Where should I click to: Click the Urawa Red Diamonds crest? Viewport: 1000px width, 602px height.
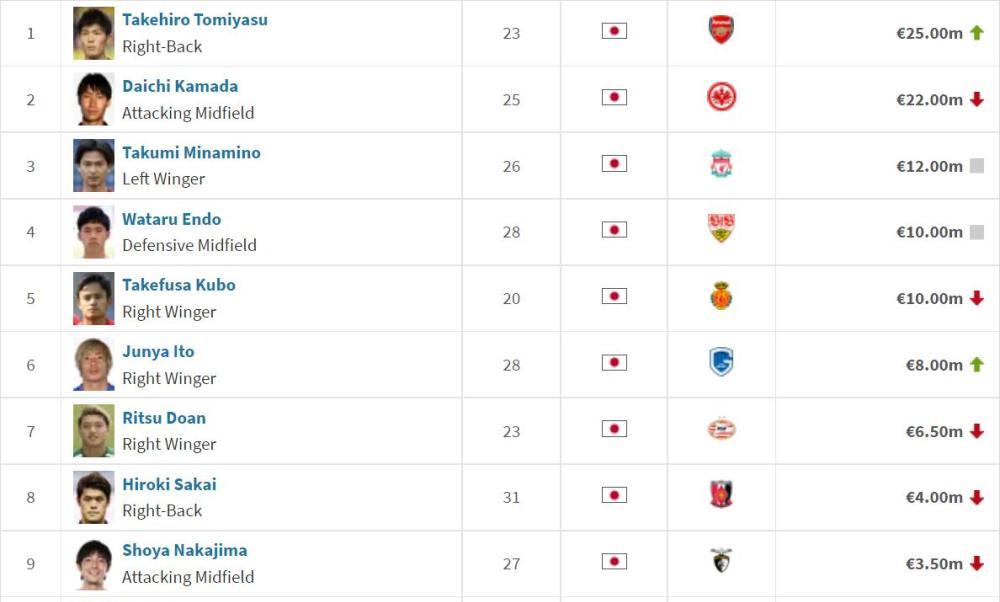tap(721, 495)
